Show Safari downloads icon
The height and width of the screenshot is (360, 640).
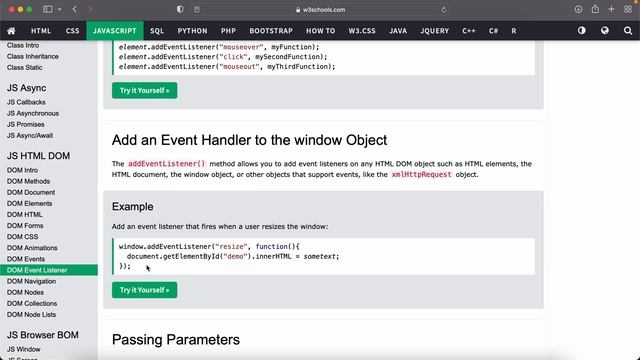(x=578, y=9)
